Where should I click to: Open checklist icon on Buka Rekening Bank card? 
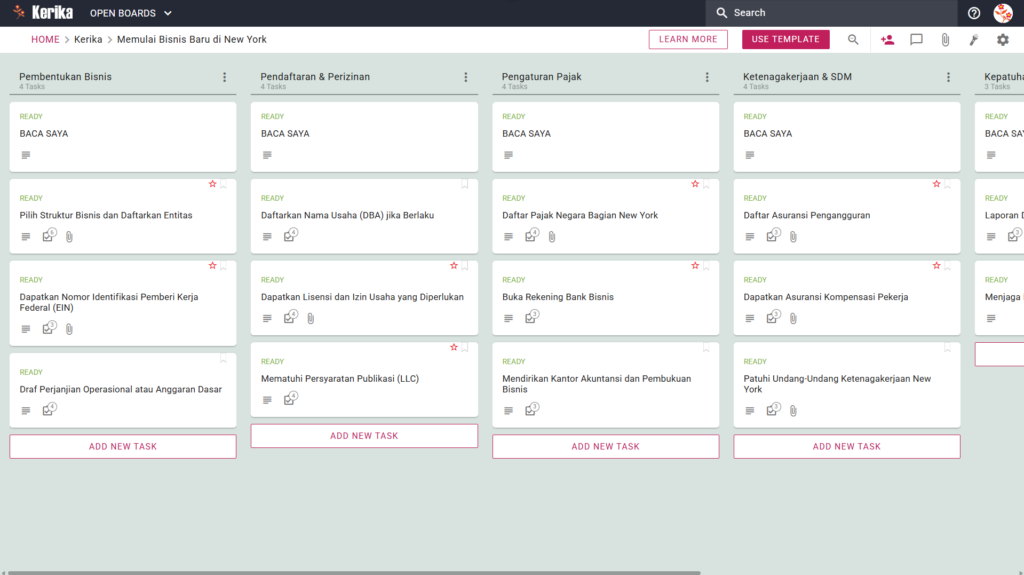tap(532, 317)
